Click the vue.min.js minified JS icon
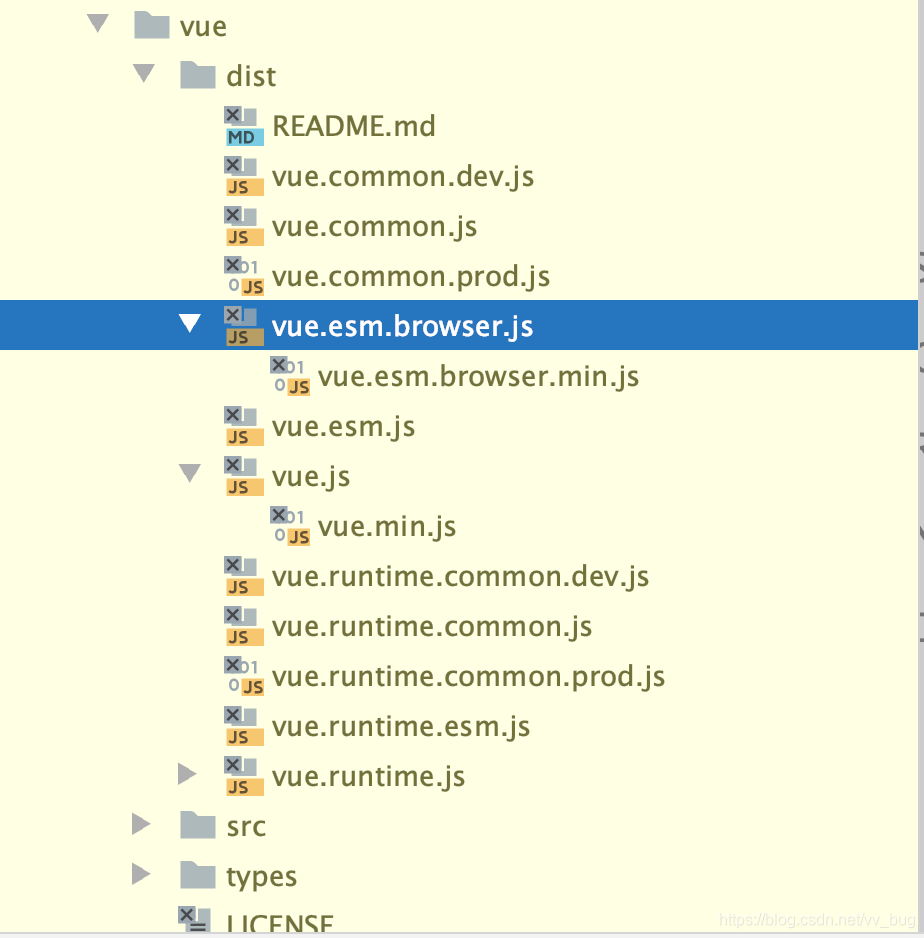The image size is (924, 938). (290, 526)
